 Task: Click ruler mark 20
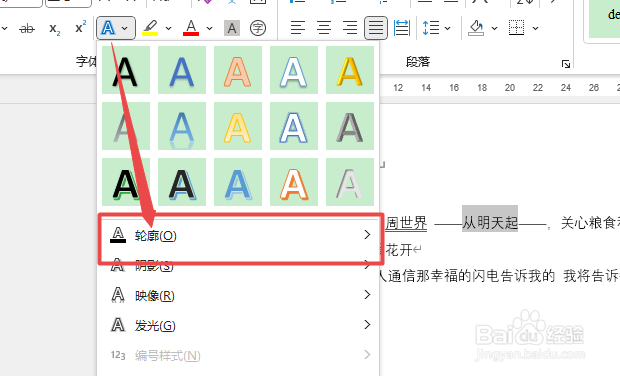point(510,87)
